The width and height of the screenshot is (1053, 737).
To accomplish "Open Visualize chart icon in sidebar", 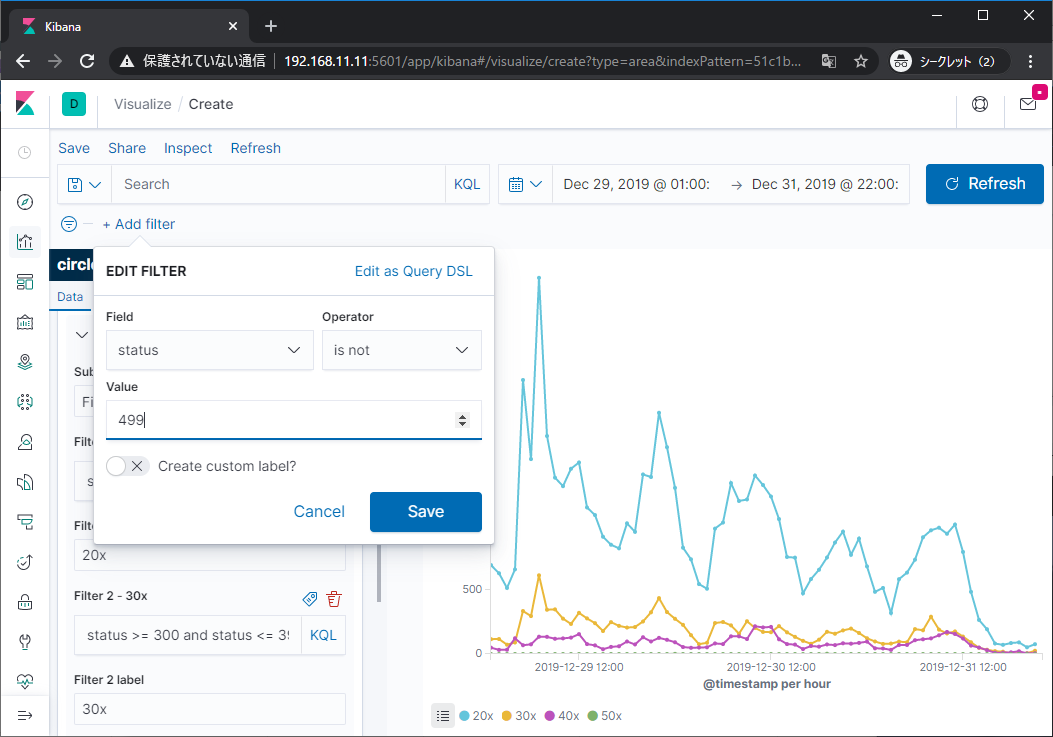I will [x=25, y=242].
